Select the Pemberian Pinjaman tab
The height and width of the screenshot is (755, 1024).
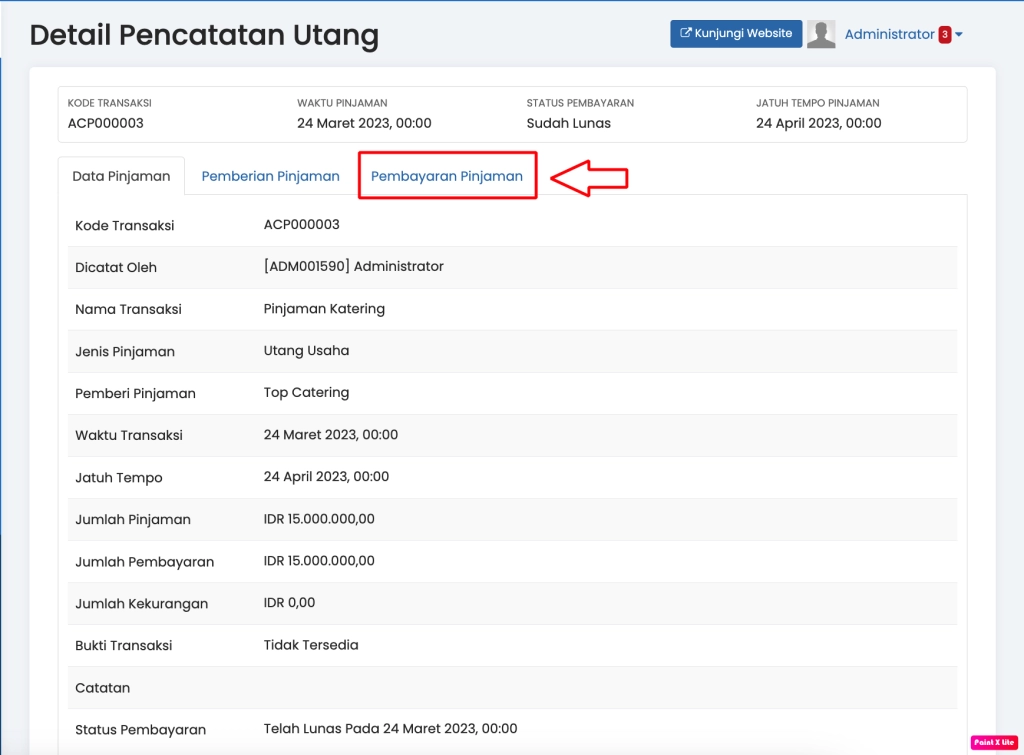(270, 175)
